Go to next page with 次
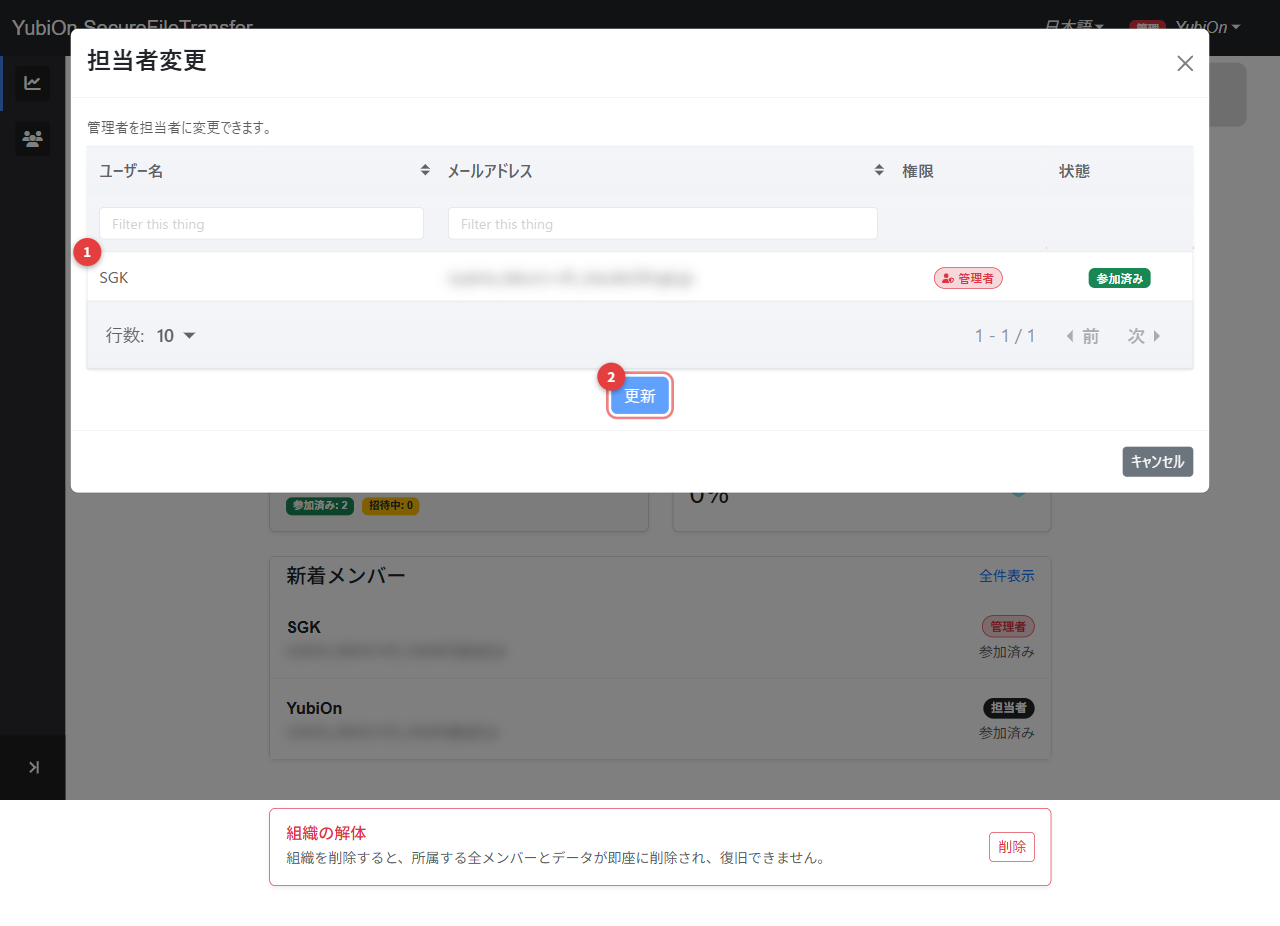 point(1144,336)
